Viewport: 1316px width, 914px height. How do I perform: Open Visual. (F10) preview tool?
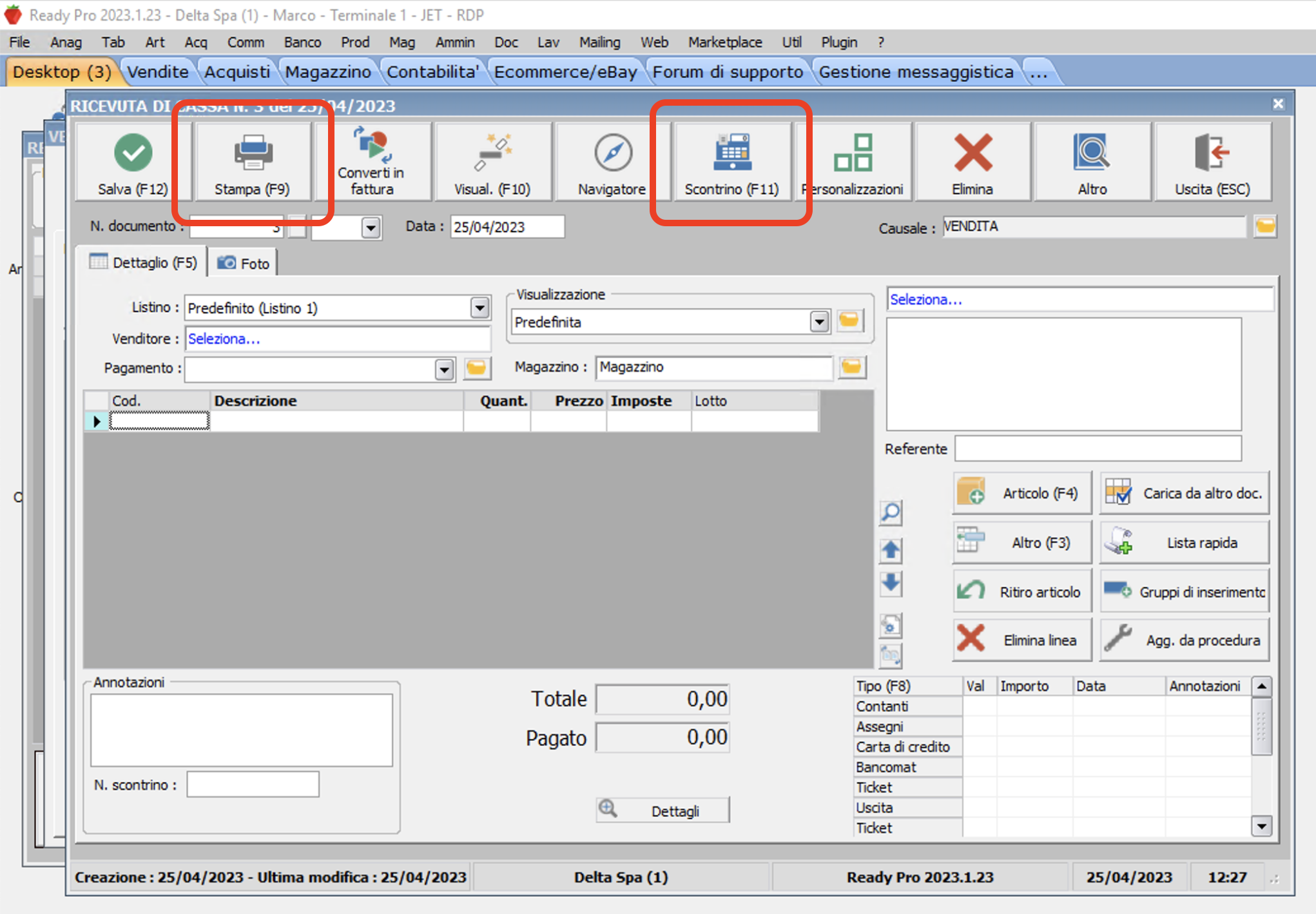(492, 162)
